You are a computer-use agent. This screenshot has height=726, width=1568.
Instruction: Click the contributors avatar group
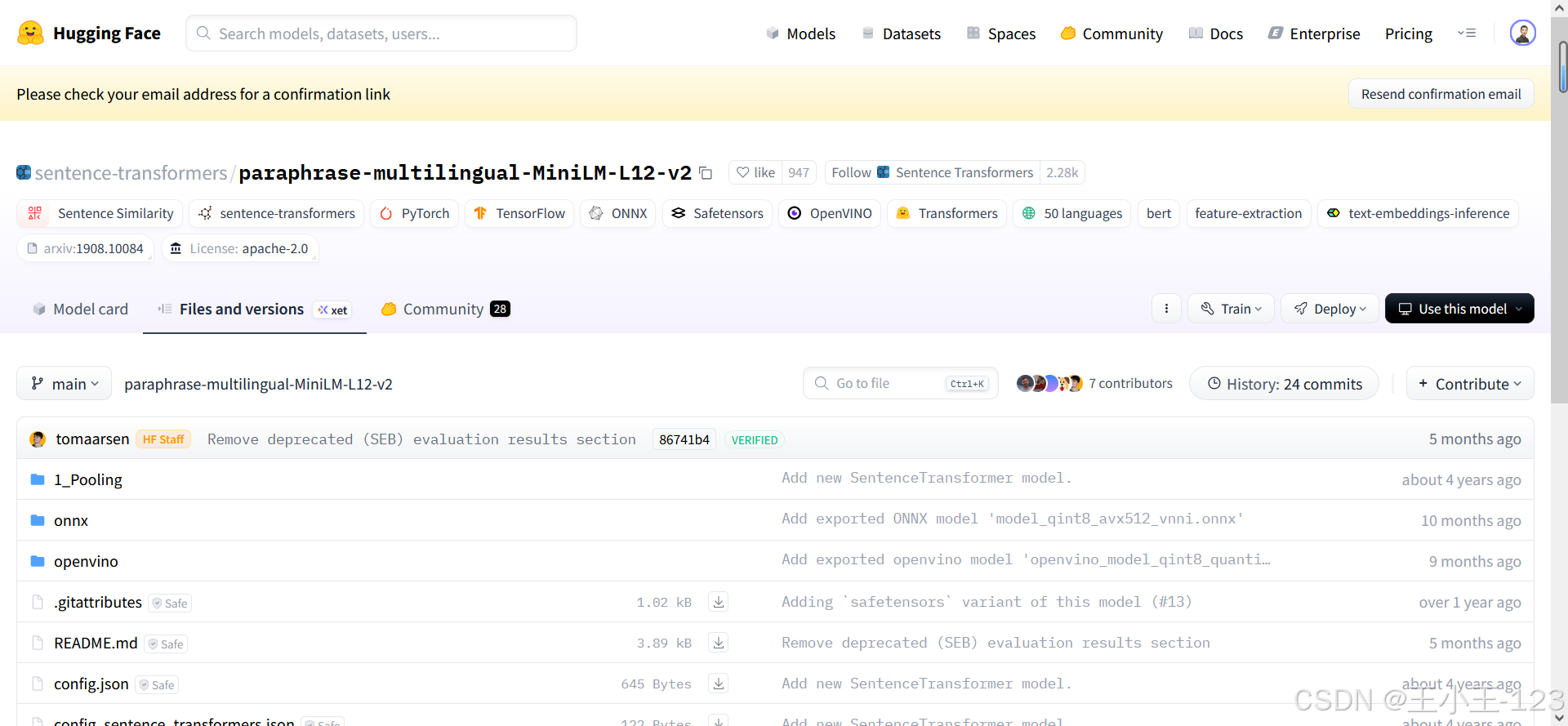(1049, 383)
